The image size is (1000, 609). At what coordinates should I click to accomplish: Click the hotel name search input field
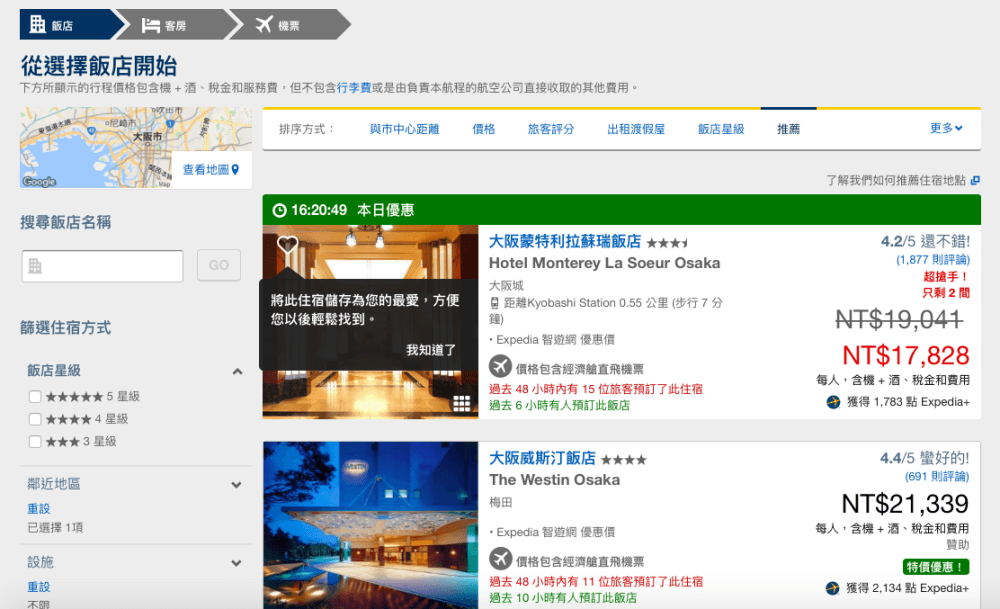[102, 266]
